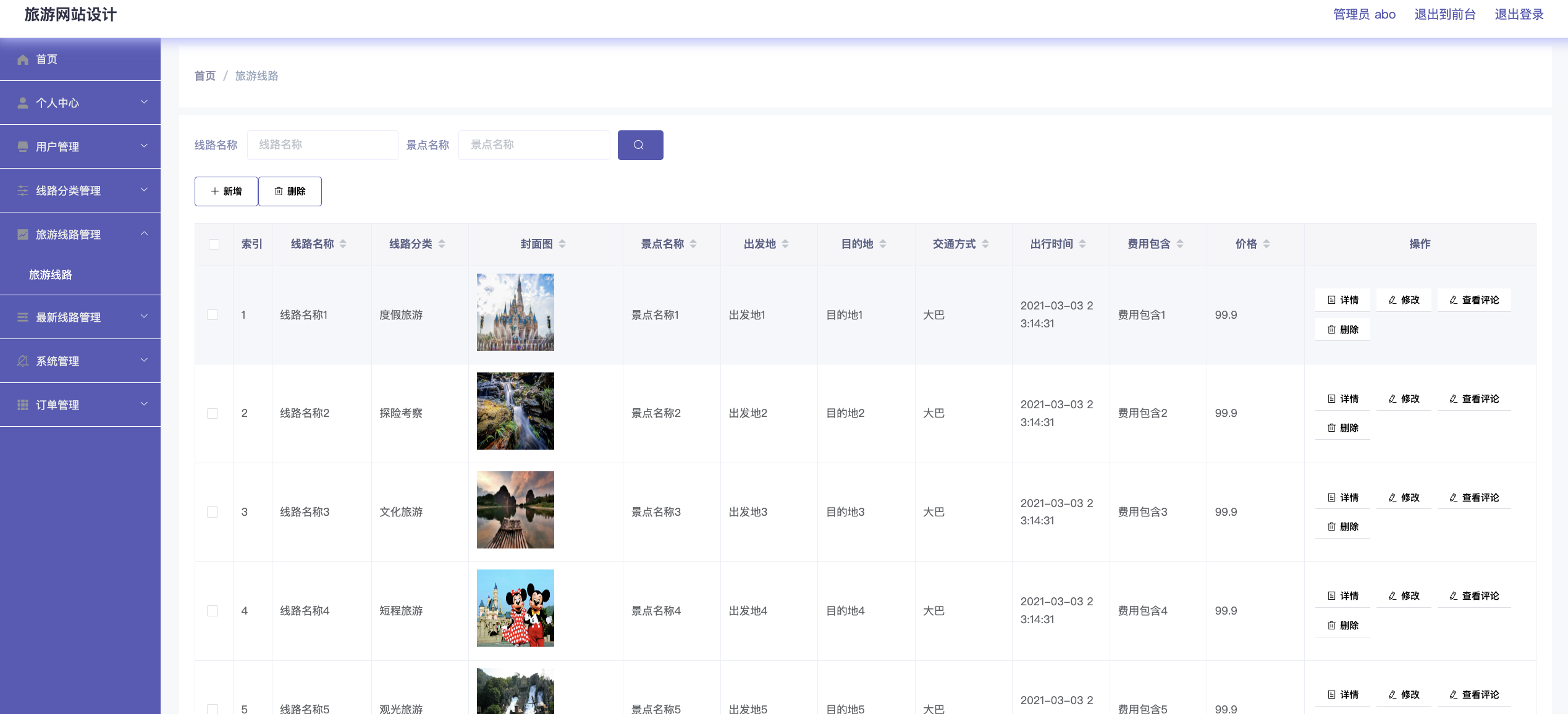Screen dimensions: 1568x714
Task: Click 退出登录 link in header
Action: point(1519,14)
